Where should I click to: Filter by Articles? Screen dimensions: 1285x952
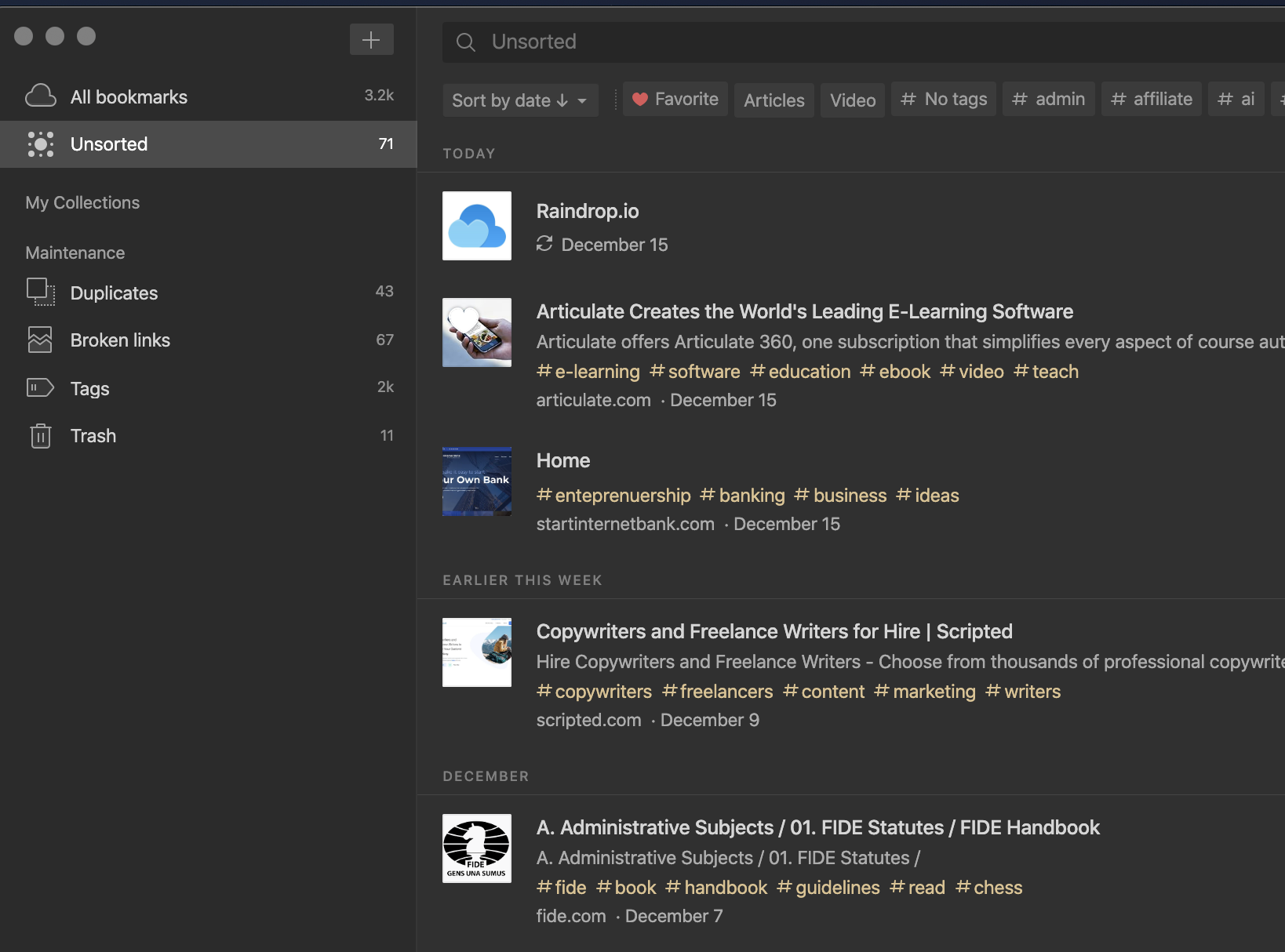(x=774, y=100)
